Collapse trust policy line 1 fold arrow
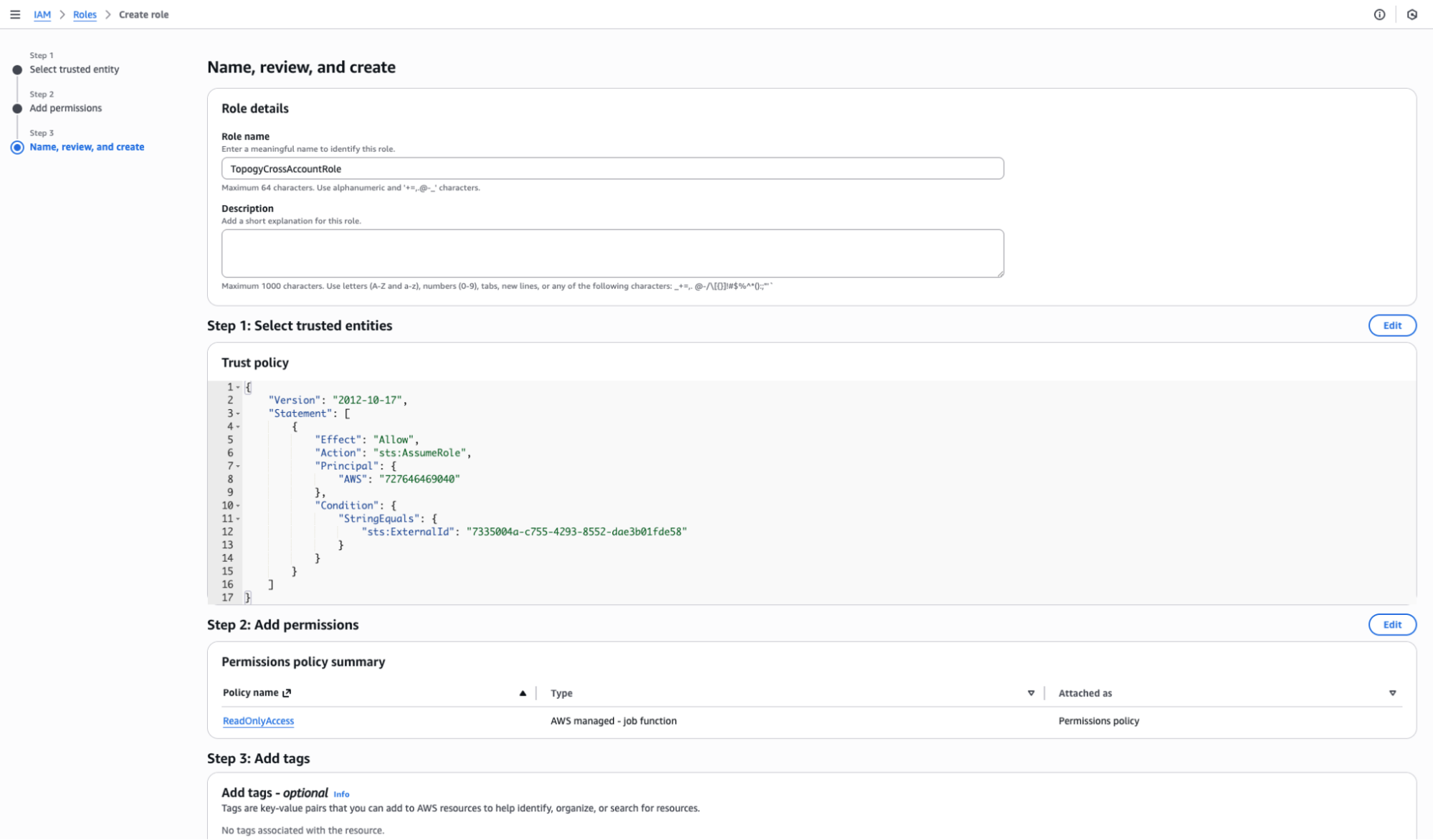1433x840 pixels. click(x=238, y=387)
